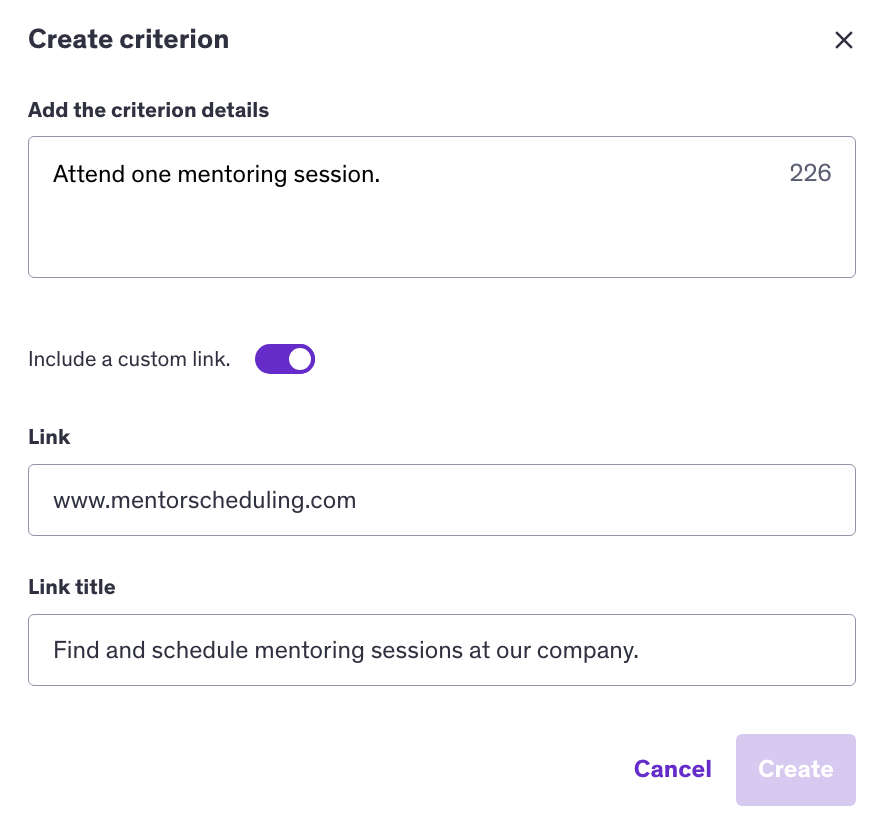886x824 pixels.
Task: Click the "Attend one mentoring session." text
Action: pyautogui.click(x=217, y=174)
